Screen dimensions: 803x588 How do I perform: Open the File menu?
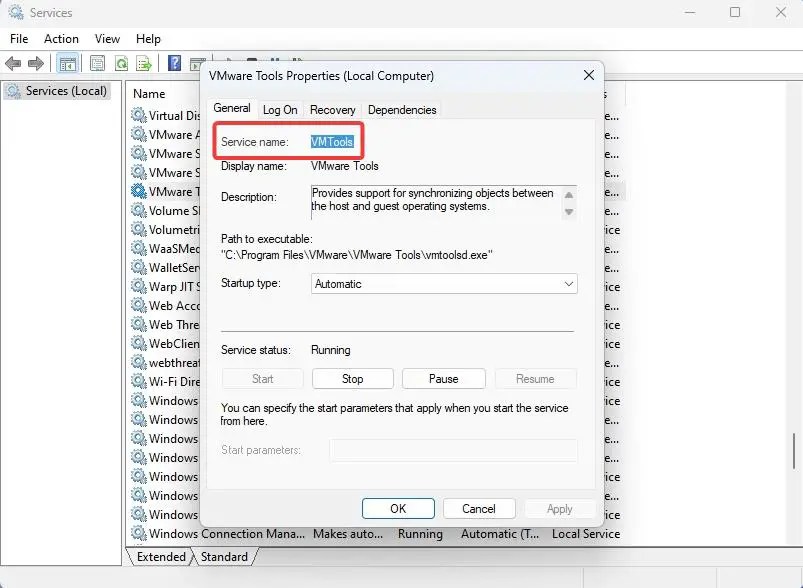[x=19, y=39]
